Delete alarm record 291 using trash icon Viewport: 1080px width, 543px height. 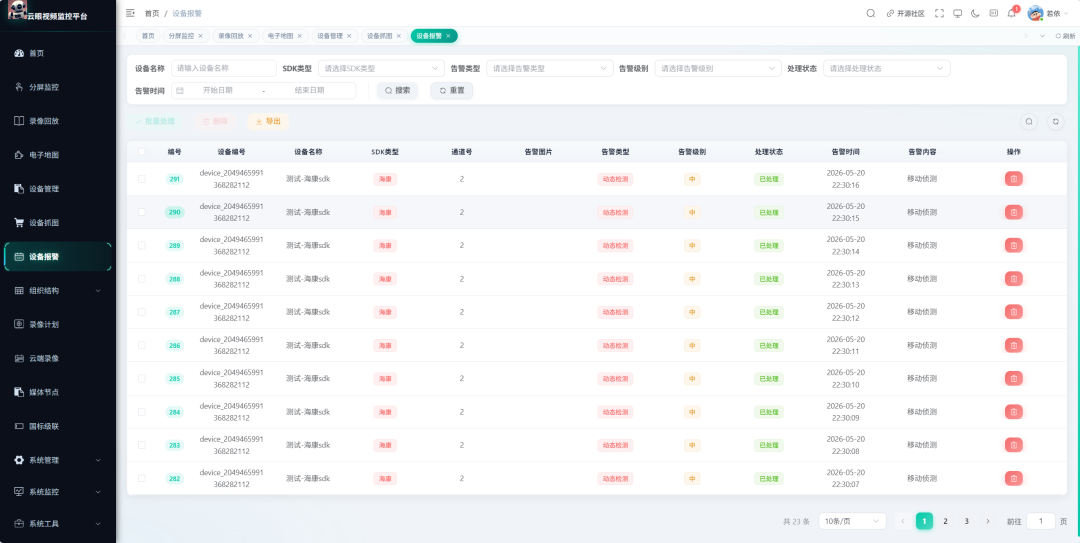click(x=1013, y=179)
